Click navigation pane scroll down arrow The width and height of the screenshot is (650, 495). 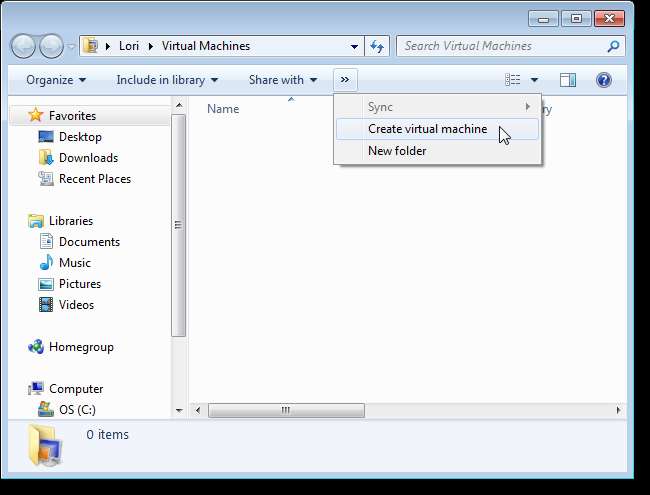tap(179, 410)
